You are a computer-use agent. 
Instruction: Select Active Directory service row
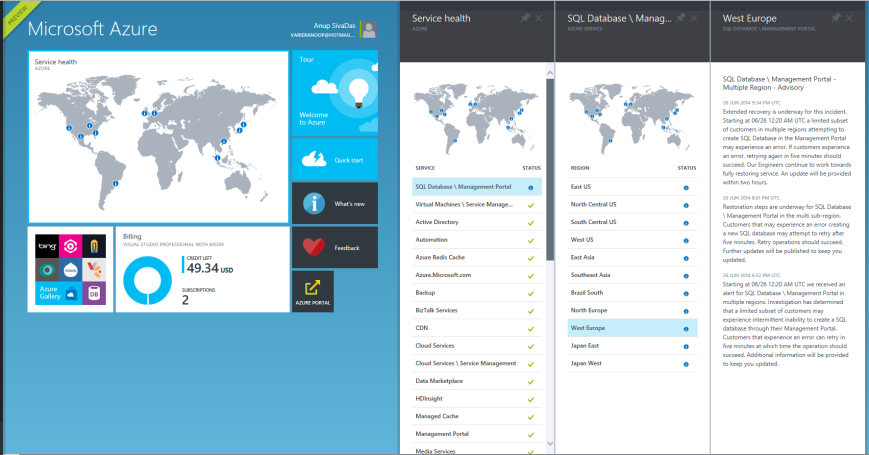[x=477, y=222]
